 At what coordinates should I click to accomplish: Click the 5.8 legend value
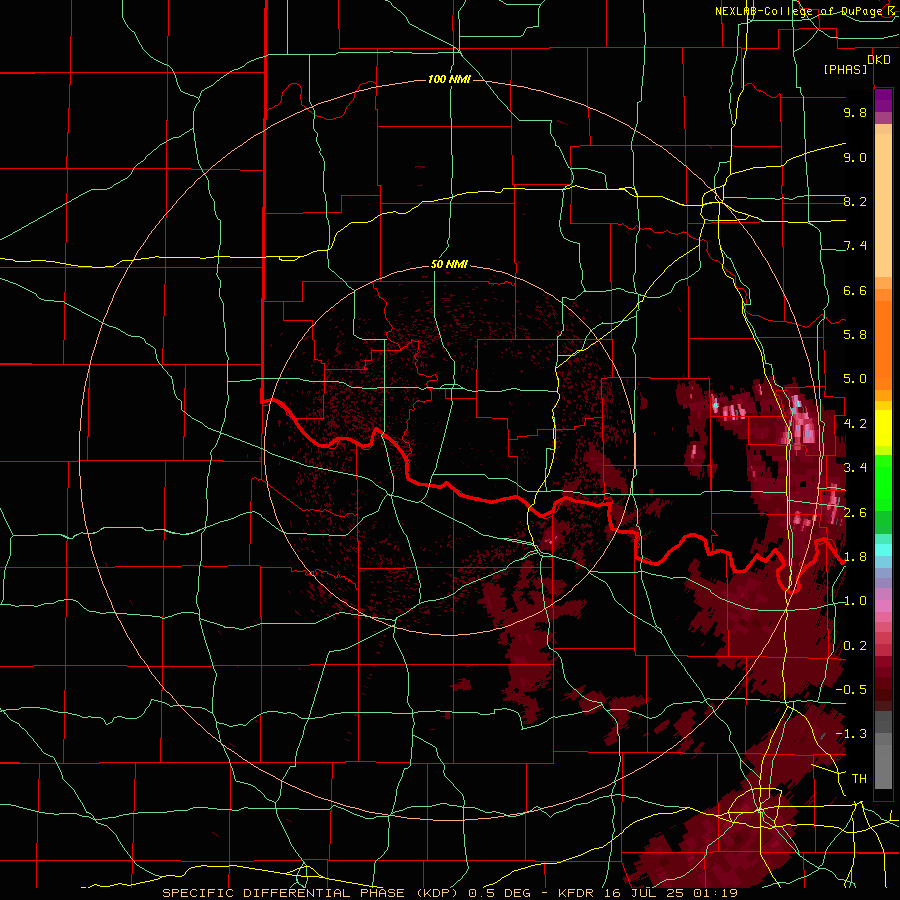coord(855,335)
